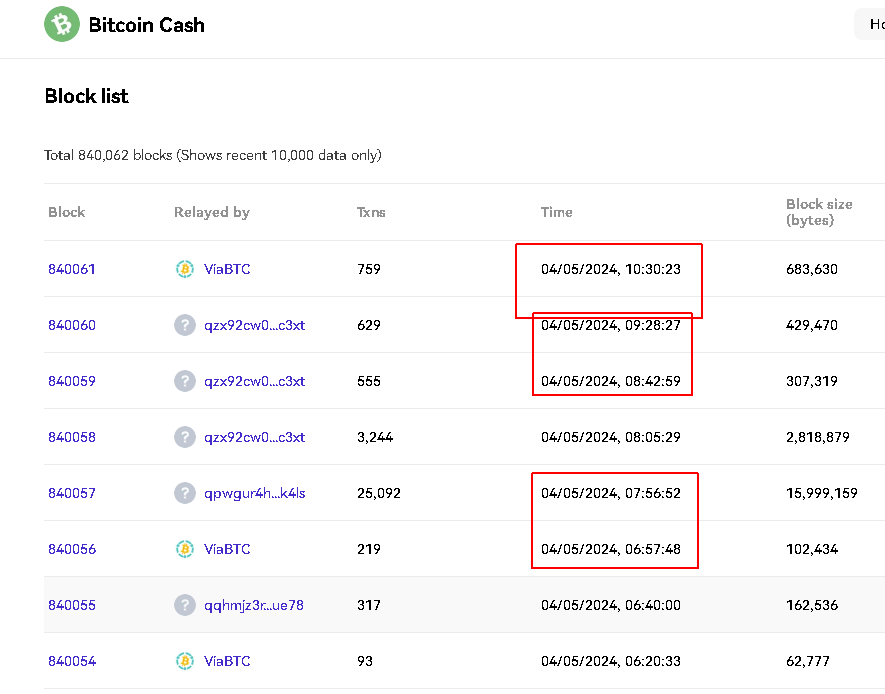885x694 pixels.
Task: Click the Bitcoin Cash logo icon
Action: (62, 24)
